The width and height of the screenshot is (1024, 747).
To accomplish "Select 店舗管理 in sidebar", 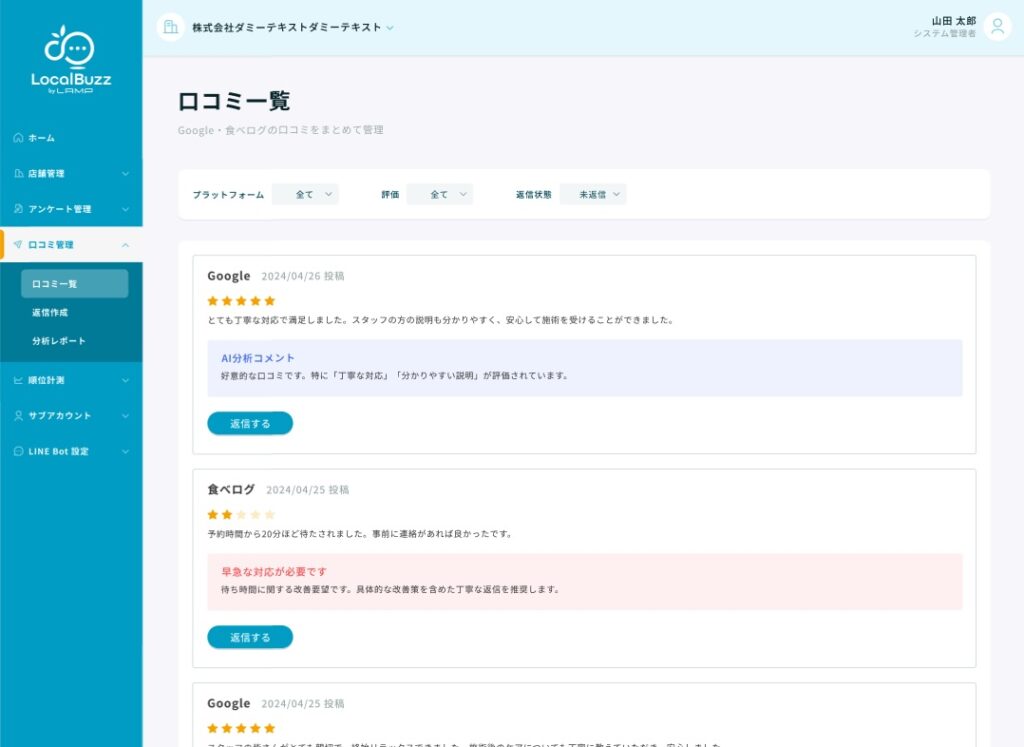I will pos(71,174).
